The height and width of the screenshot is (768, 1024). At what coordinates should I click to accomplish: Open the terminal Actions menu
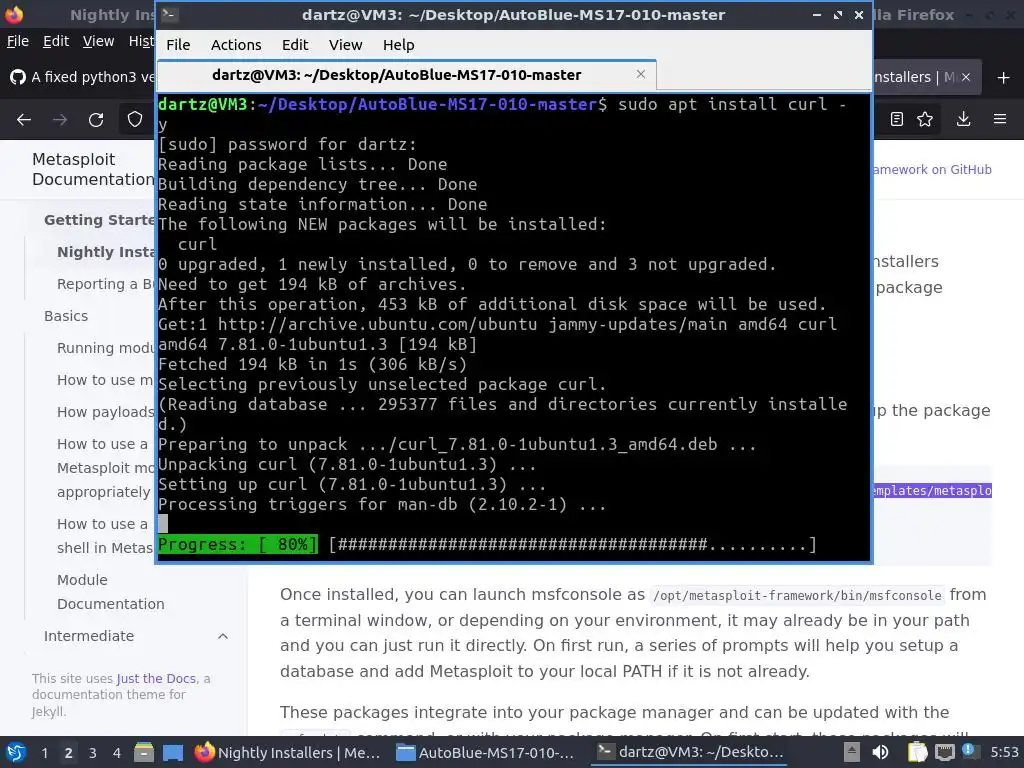[x=236, y=45]
